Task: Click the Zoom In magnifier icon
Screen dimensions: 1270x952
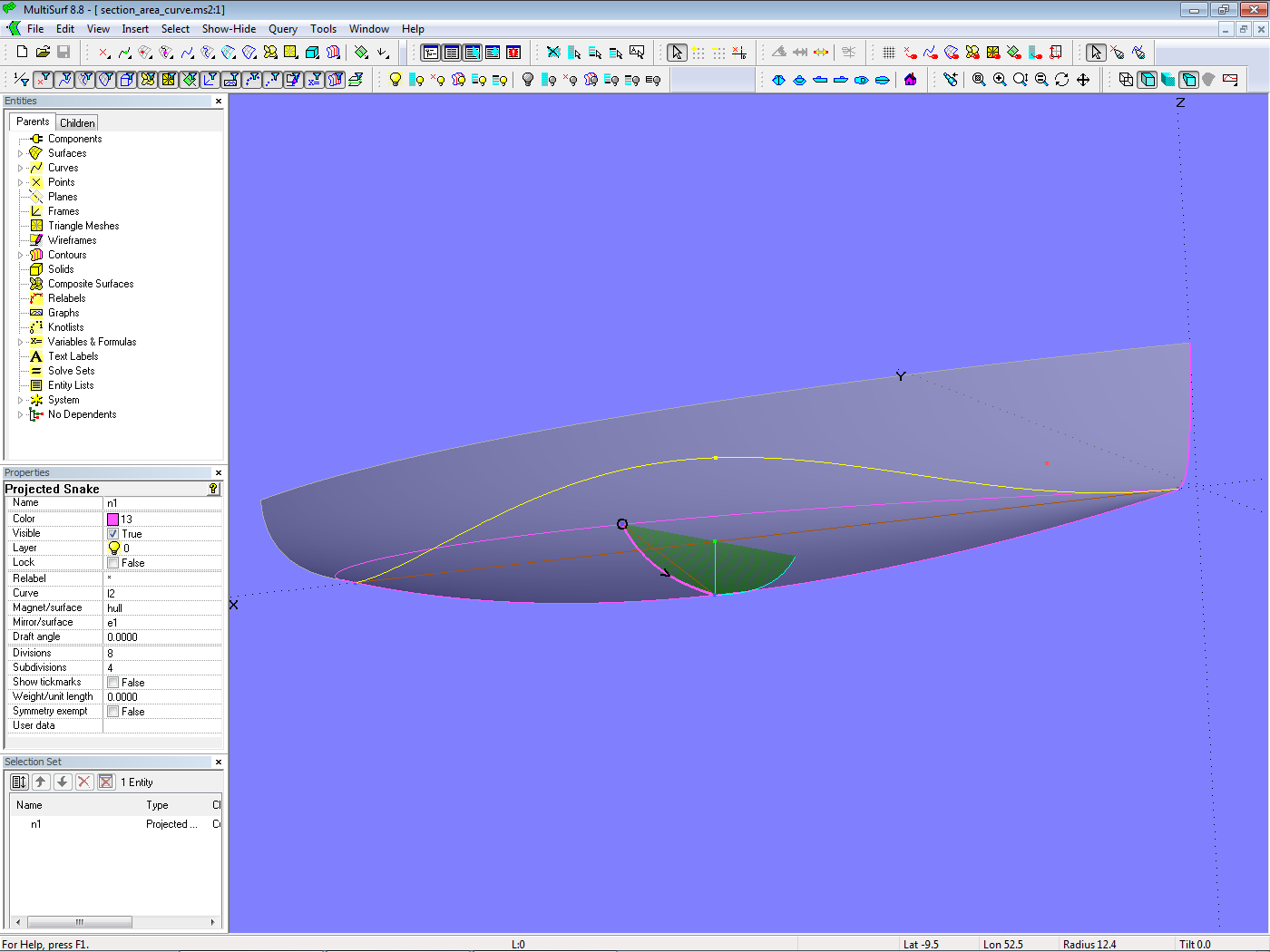Action: coord(1000,80)
